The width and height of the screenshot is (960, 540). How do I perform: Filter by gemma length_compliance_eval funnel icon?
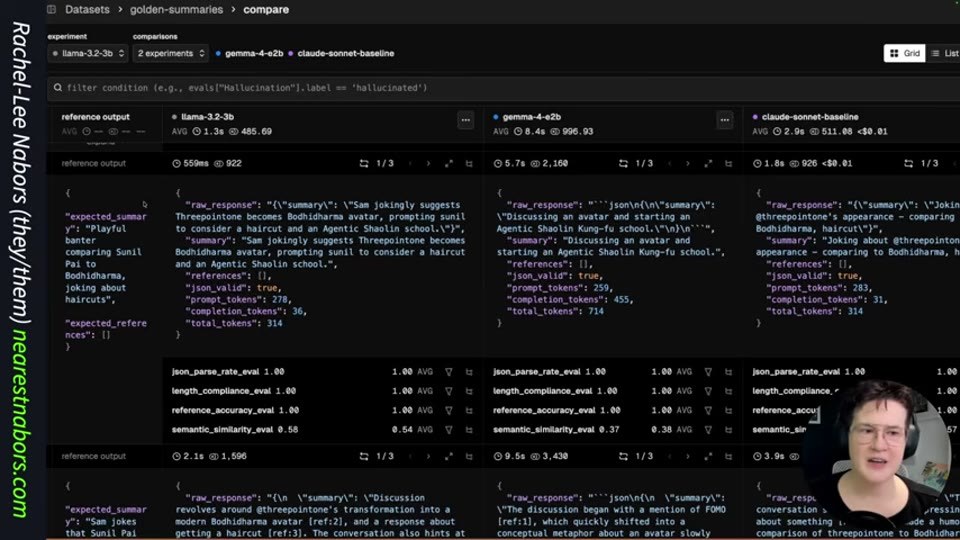(708, 391)
